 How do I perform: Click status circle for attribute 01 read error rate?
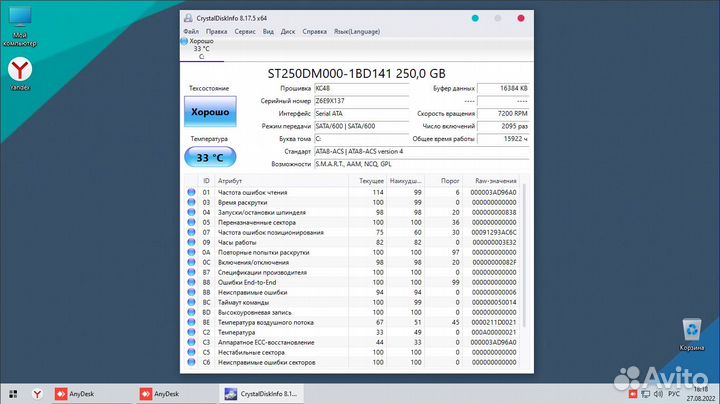192,192
